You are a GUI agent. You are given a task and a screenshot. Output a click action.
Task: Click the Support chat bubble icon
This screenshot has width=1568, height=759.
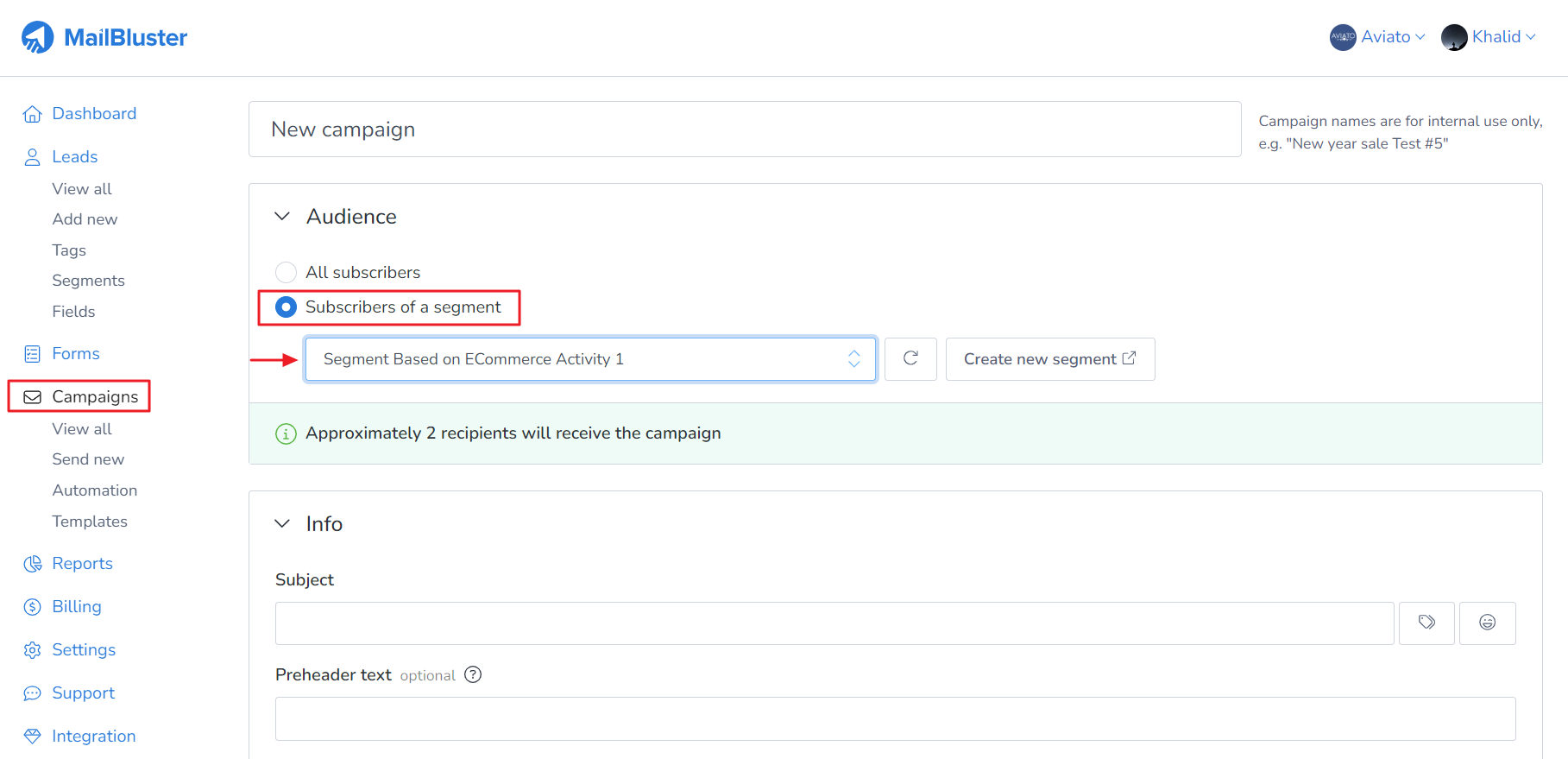pos(33,693)
